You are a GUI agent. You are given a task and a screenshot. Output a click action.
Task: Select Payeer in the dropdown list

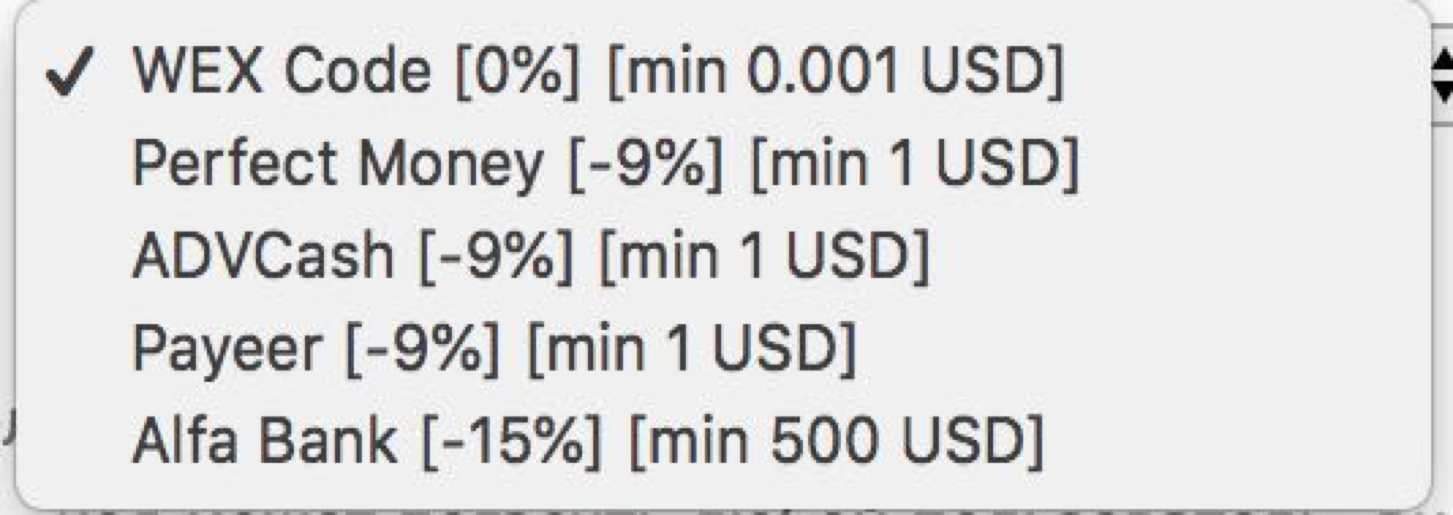(x=493, y=348)
